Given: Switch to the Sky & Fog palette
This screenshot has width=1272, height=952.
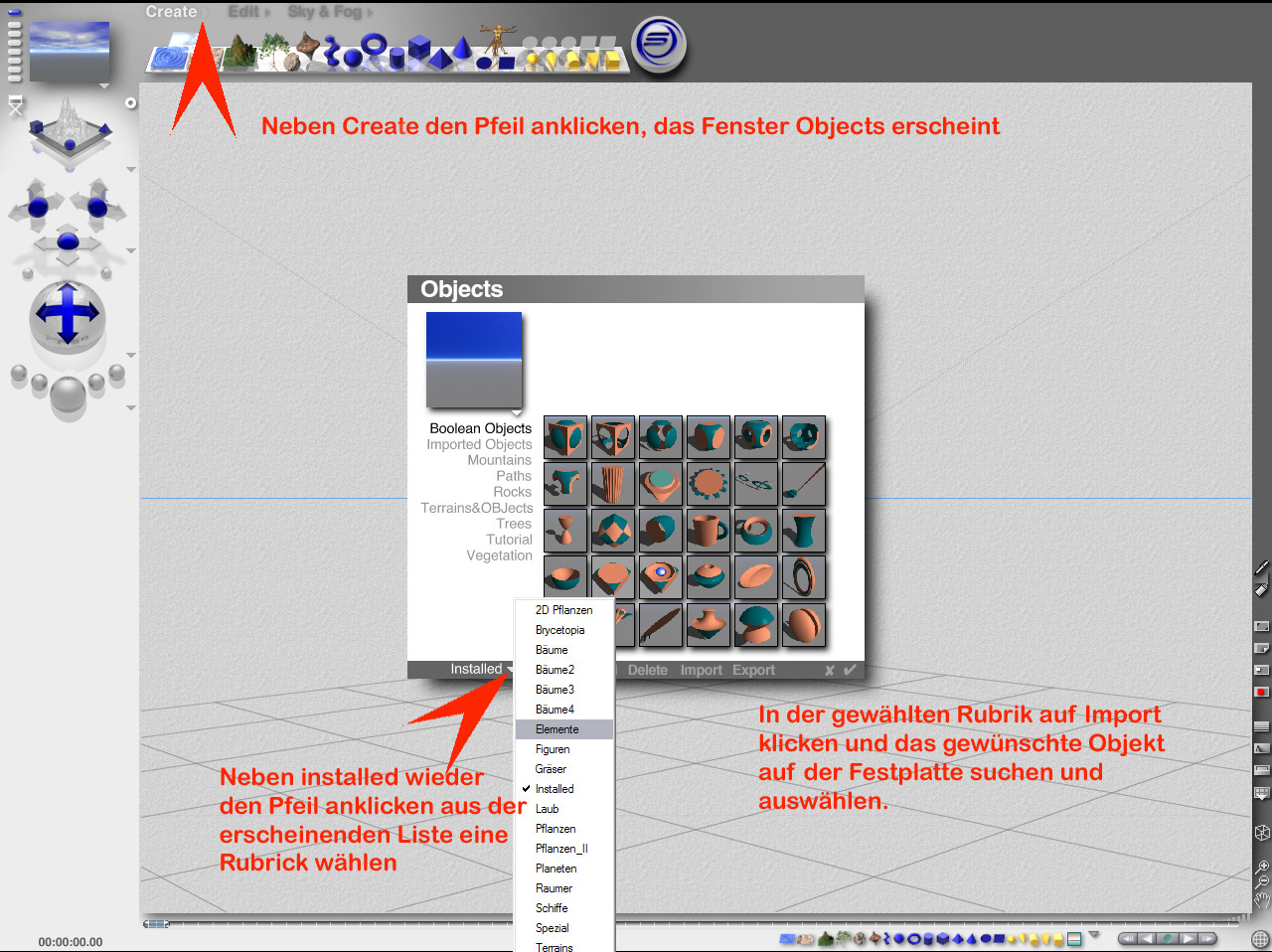Looking at the screenshot, I should (324, 12).
